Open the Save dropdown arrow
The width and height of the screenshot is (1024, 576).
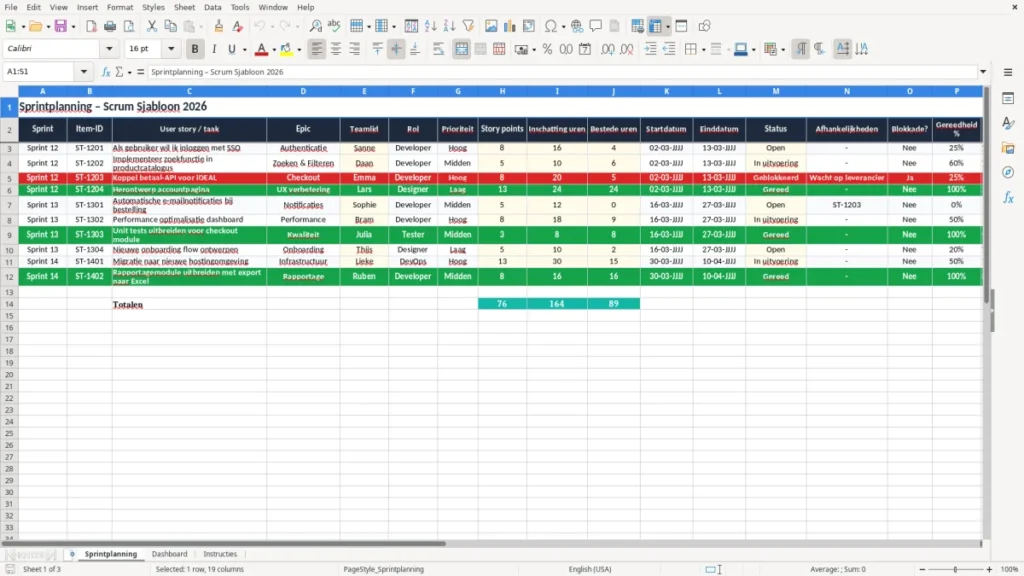point(73,27)
